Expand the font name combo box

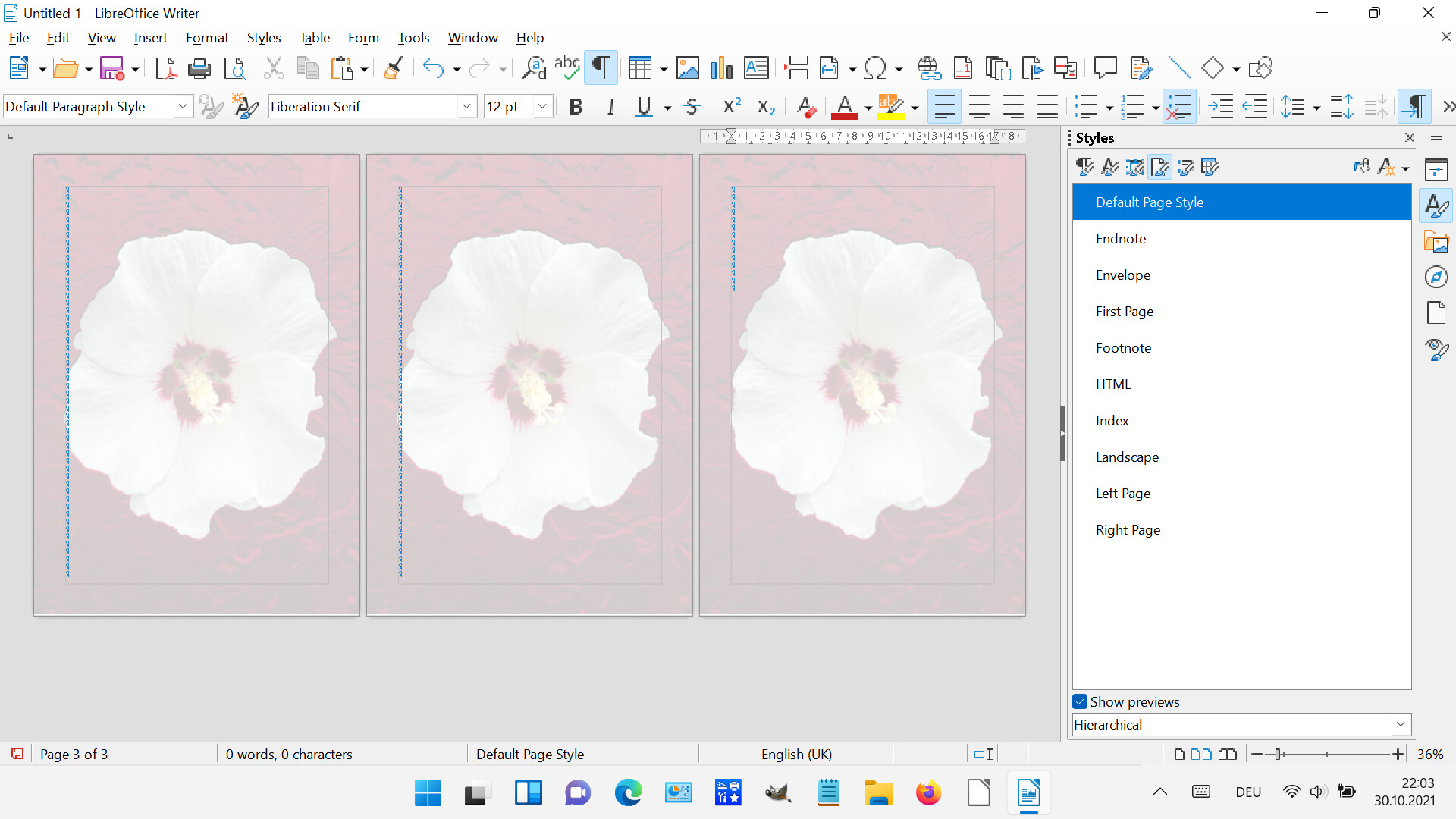coord(466,106)
